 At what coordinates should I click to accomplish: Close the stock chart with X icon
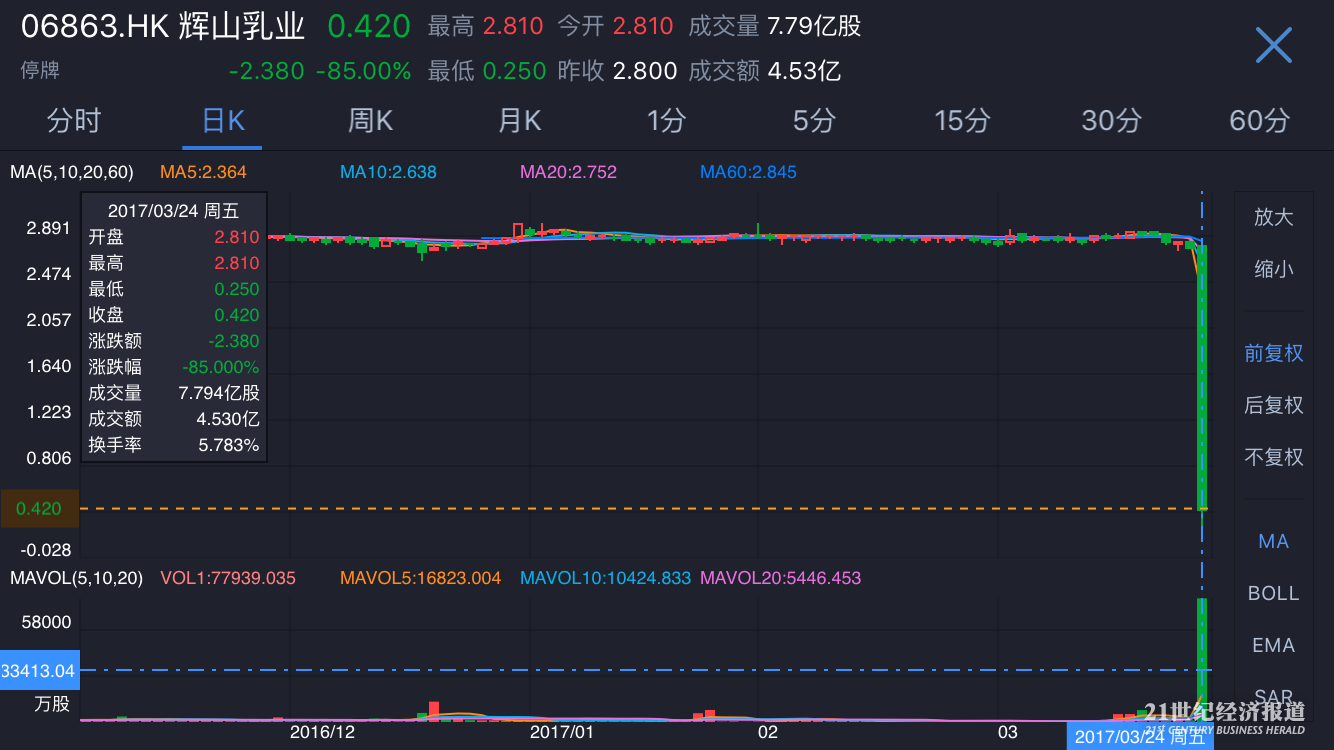[x=1273, y=45]
